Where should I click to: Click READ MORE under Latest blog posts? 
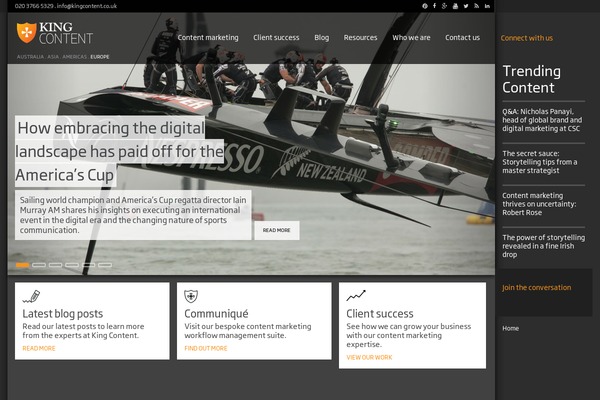(x=39, y=348)
